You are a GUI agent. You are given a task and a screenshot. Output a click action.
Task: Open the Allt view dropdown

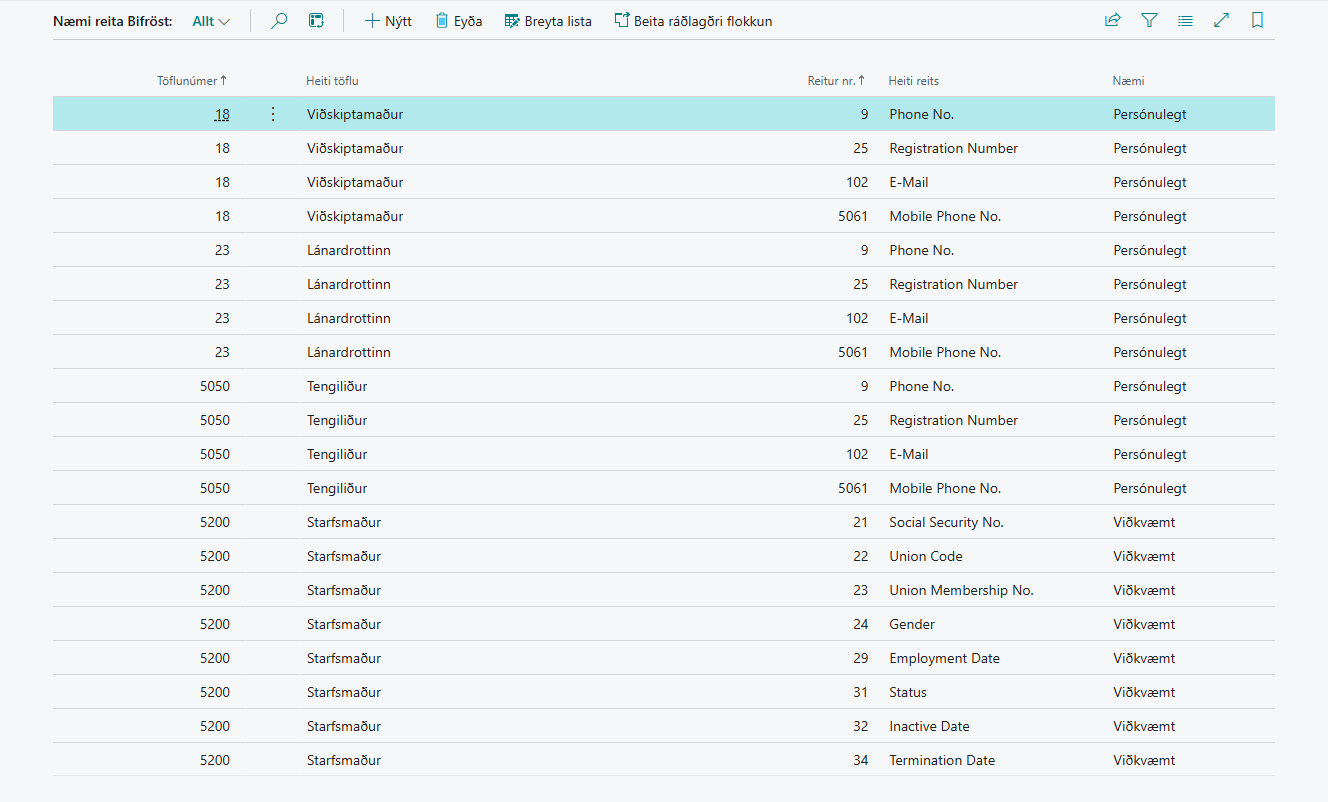[x=211, y=21]
